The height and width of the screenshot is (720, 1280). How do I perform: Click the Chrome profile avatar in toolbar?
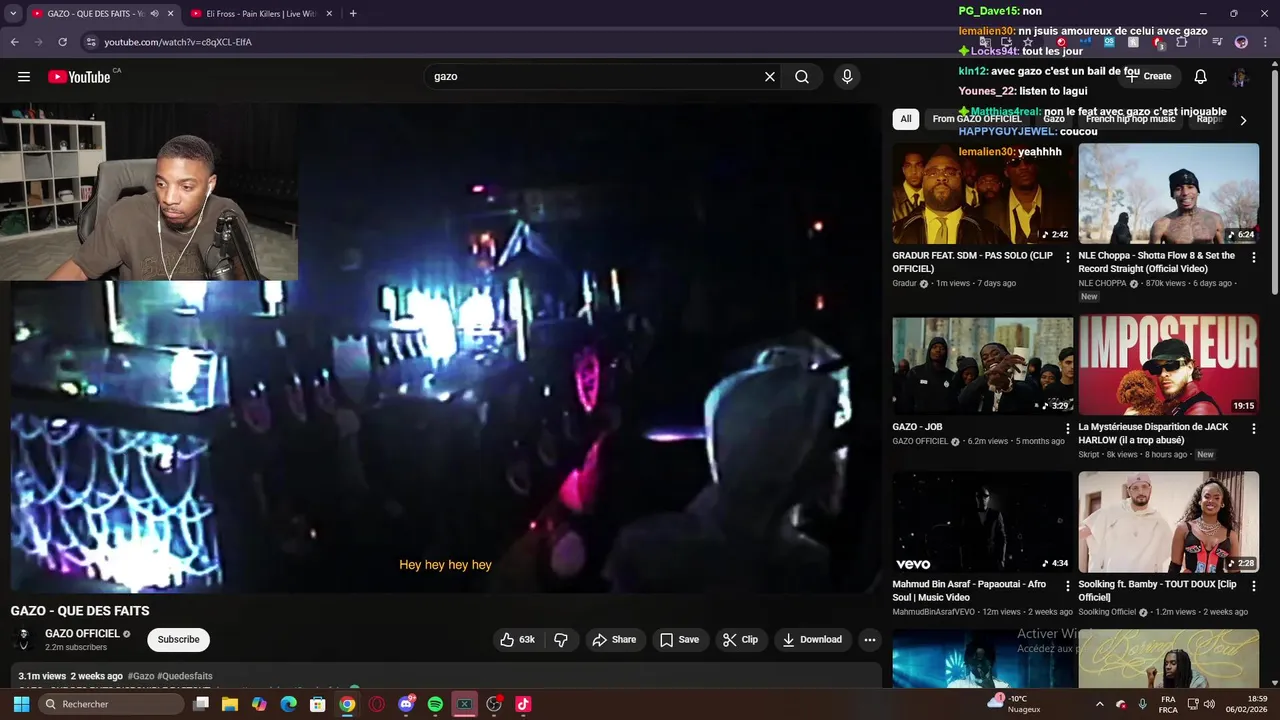1241,42
